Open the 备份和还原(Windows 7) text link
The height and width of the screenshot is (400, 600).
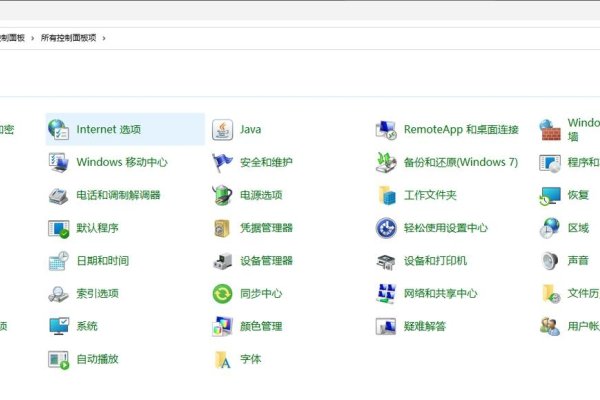point(461,162)
